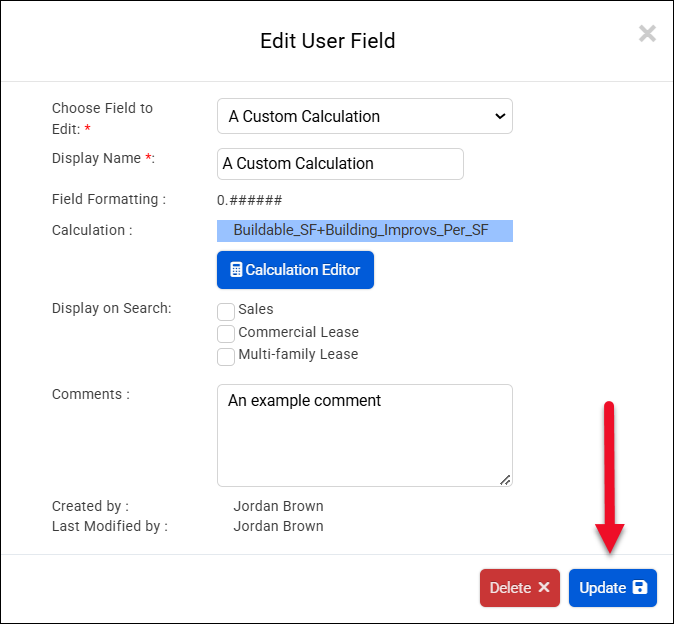674x624 pixels.
Task: Open the Calculation Editor
Action: (x=295, y=270)
